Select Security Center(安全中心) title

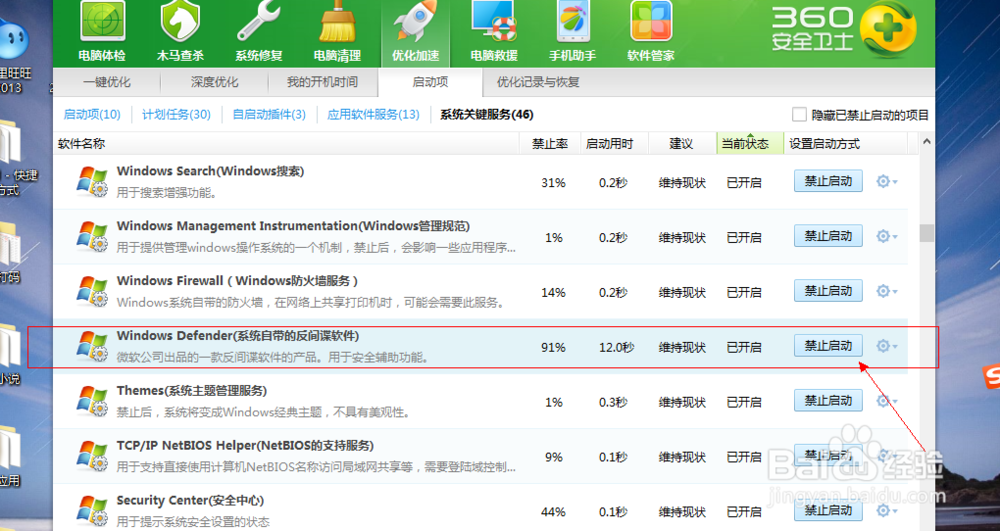tap(190, 500)
